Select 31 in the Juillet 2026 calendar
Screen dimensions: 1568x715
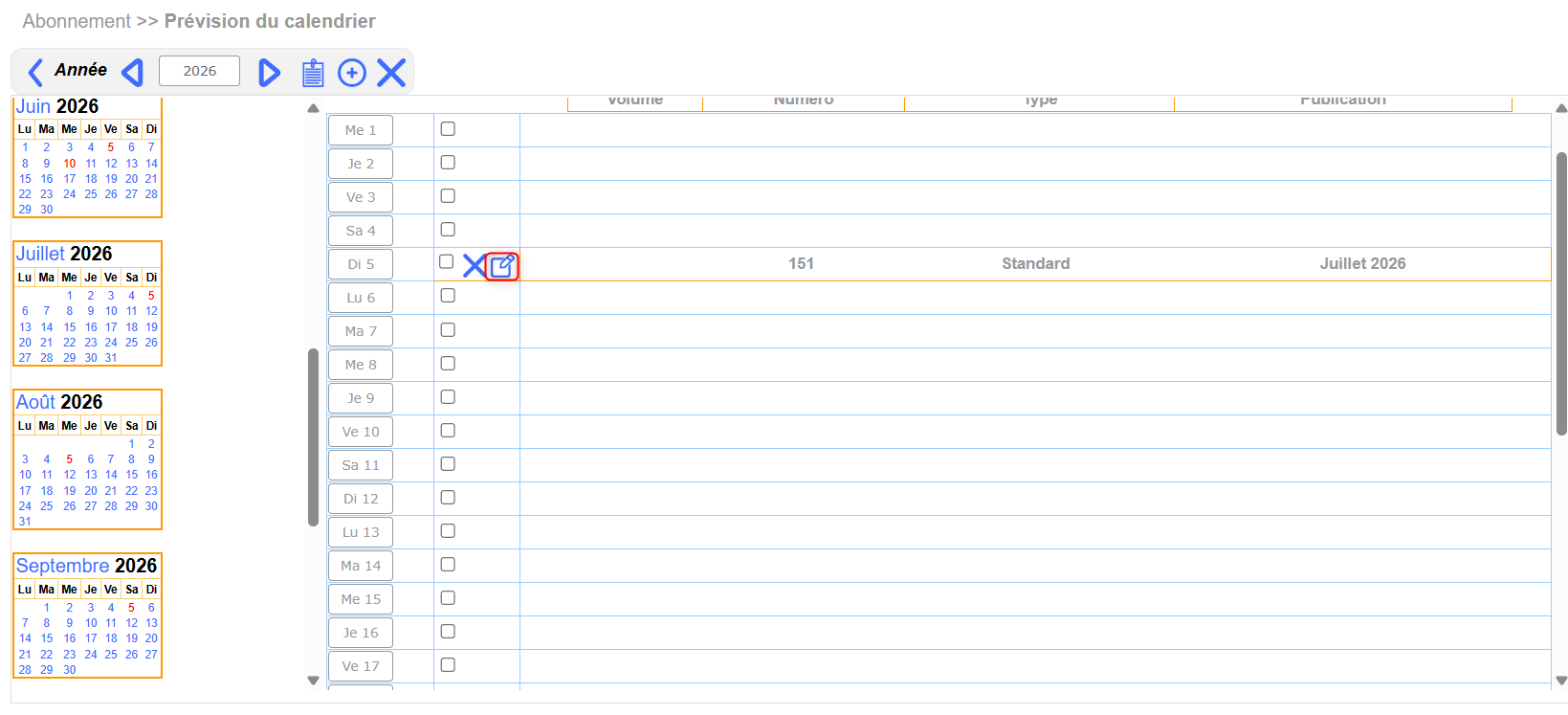tap(111, 358)
